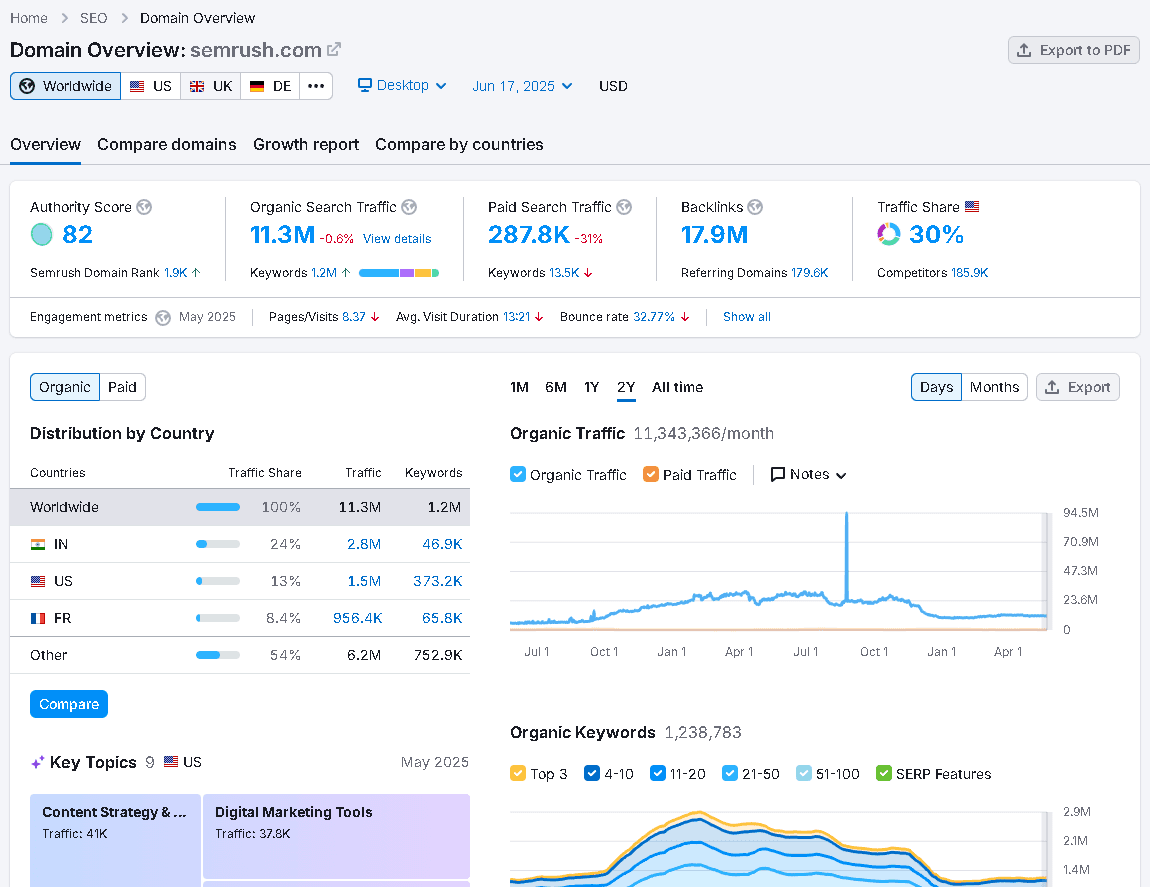Click Paid Keywords 13.5K down arrow
Image resolution: width=1150 pixels, height=887 pixels.
tap(588, 272)
